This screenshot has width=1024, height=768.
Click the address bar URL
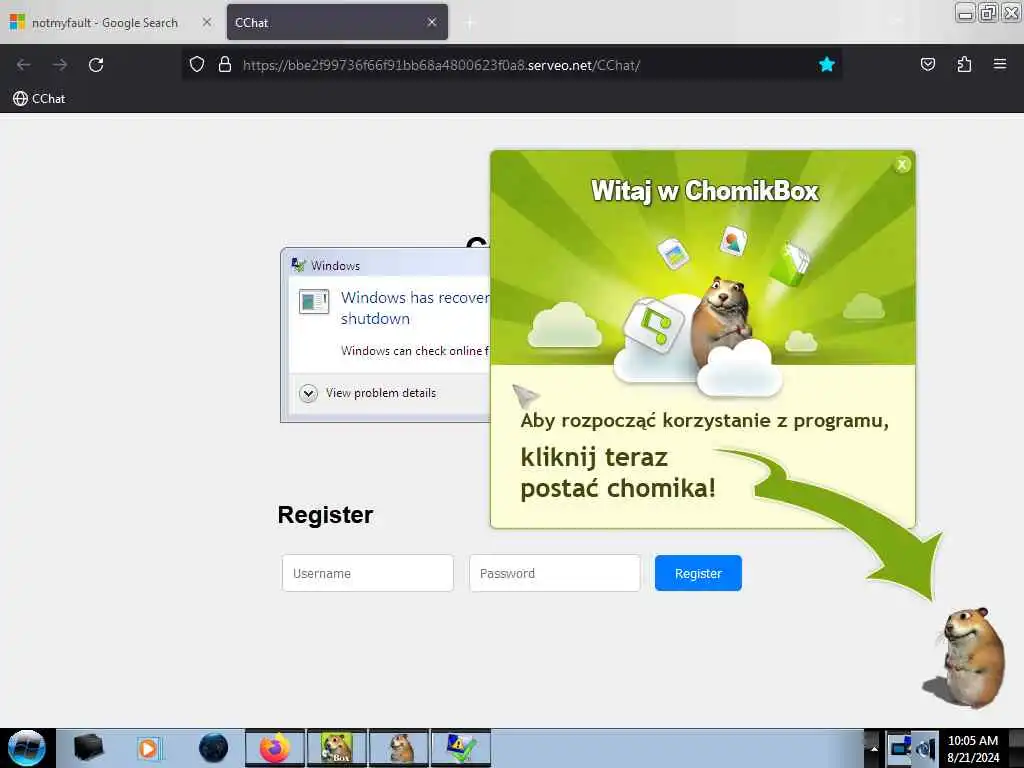click(x=441, y=65)
